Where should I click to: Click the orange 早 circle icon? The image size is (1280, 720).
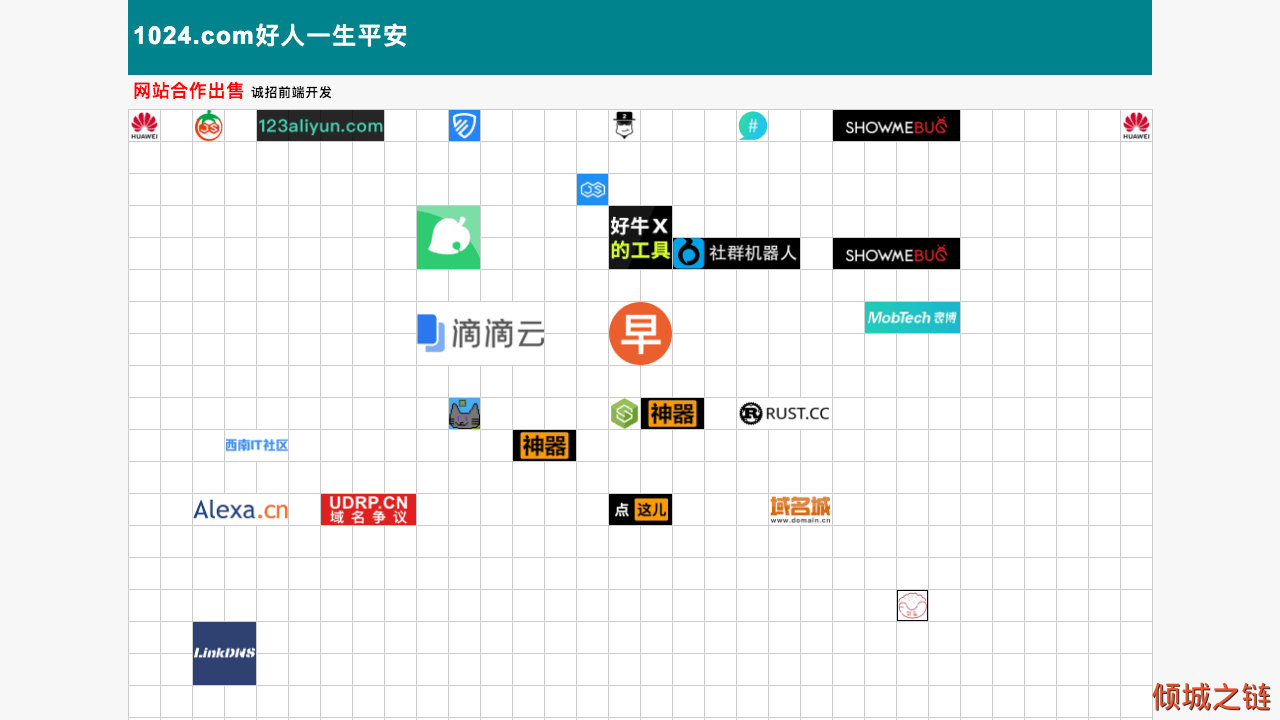coord(640,334)
